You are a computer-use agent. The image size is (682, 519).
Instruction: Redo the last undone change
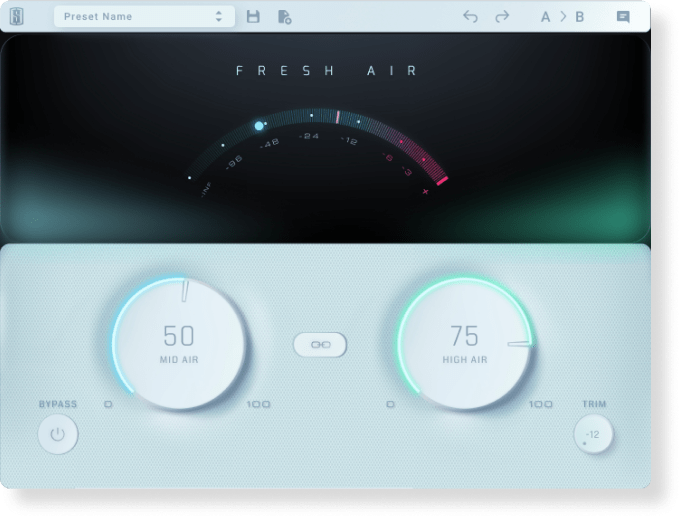pyautogui.click(x=501, y=16)
